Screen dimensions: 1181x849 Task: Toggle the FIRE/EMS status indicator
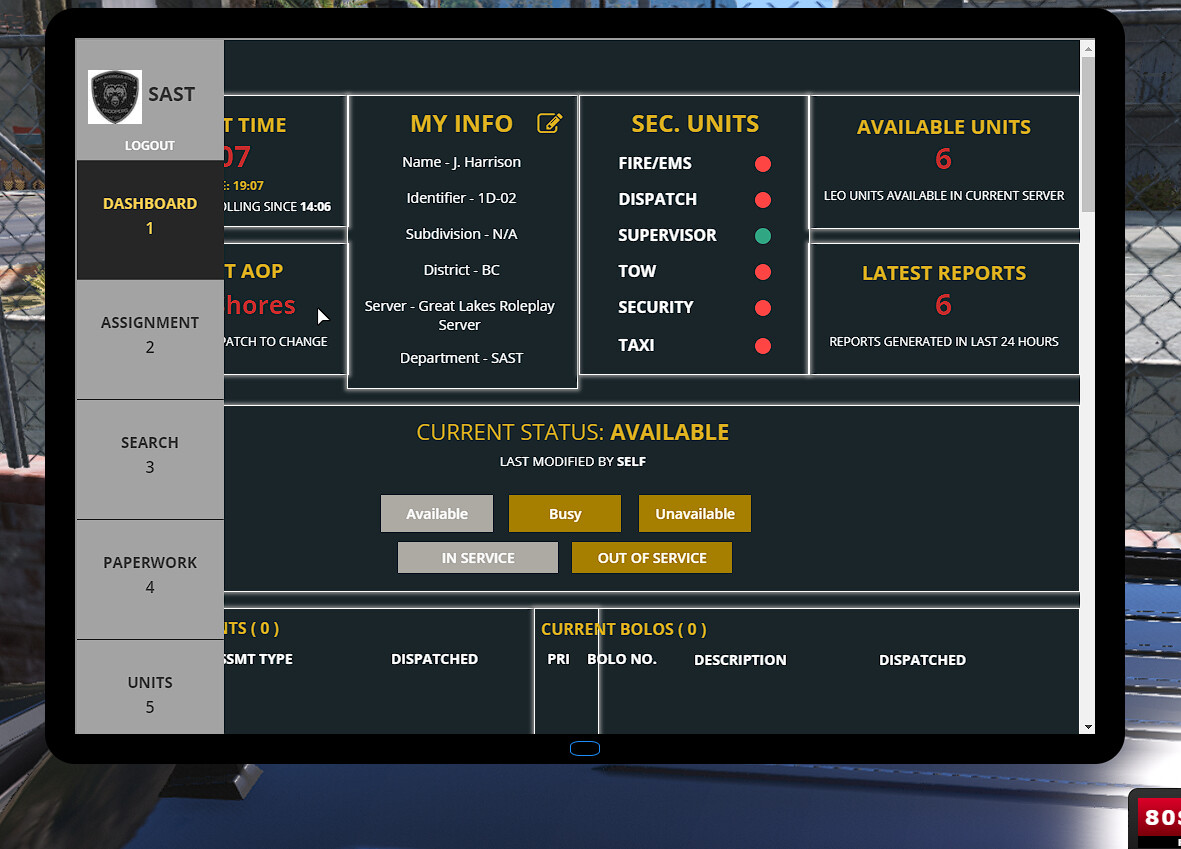[x=763, y=163]
